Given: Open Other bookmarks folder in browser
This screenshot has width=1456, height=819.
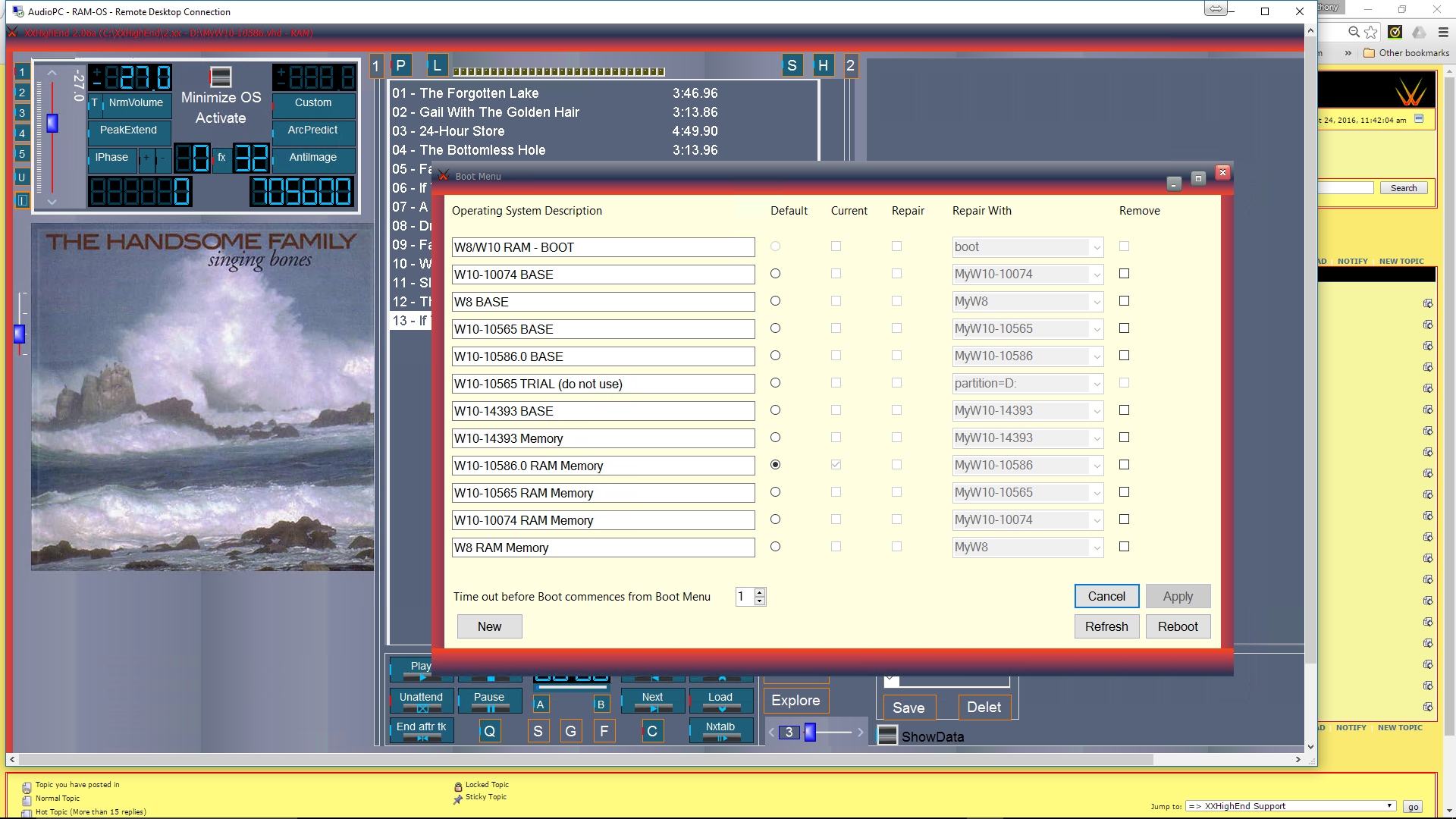Looking at the screenshot, I should point(1406,53).
